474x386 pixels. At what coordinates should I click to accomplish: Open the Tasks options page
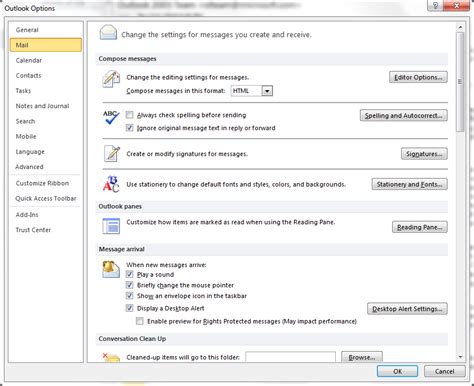pyautogui.click(x=46, y=91)
